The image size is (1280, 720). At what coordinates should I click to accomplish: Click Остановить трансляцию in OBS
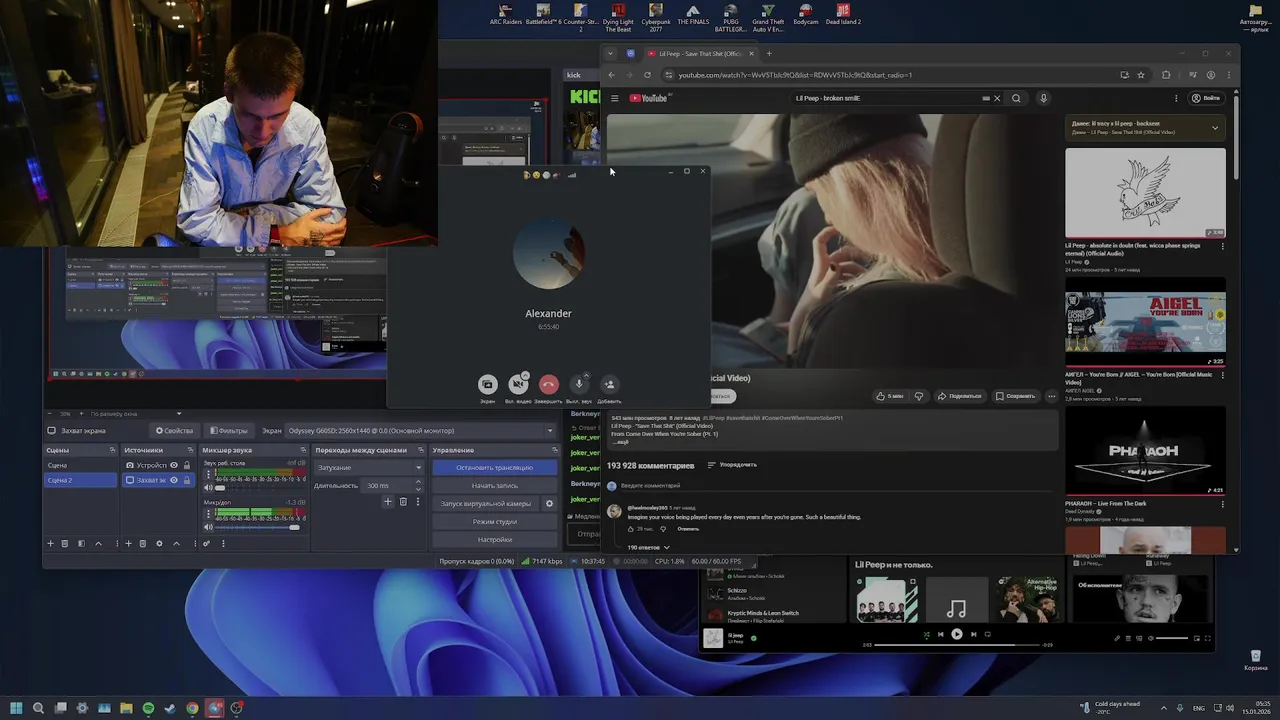(494, 467)
